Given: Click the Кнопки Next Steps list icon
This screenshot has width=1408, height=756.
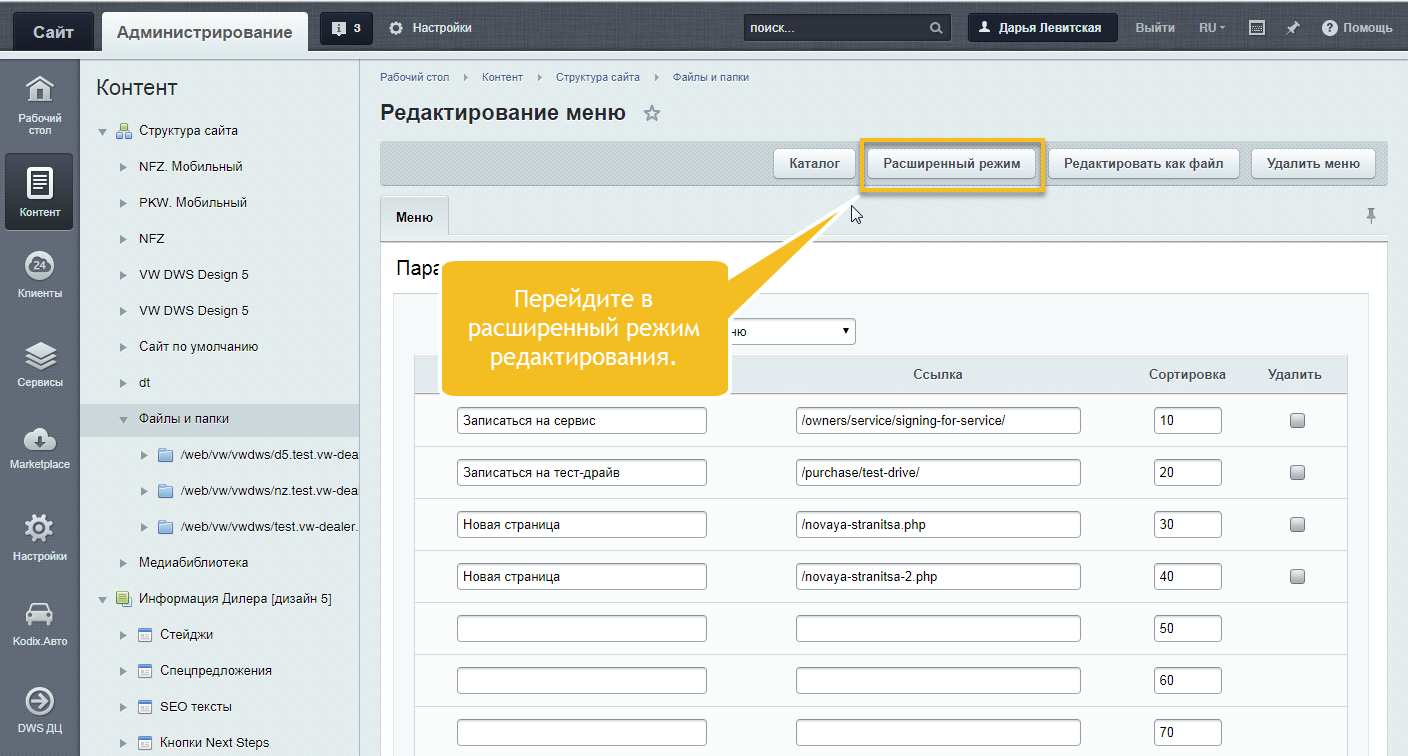Looking at the screenshot, I should (145, 743).
